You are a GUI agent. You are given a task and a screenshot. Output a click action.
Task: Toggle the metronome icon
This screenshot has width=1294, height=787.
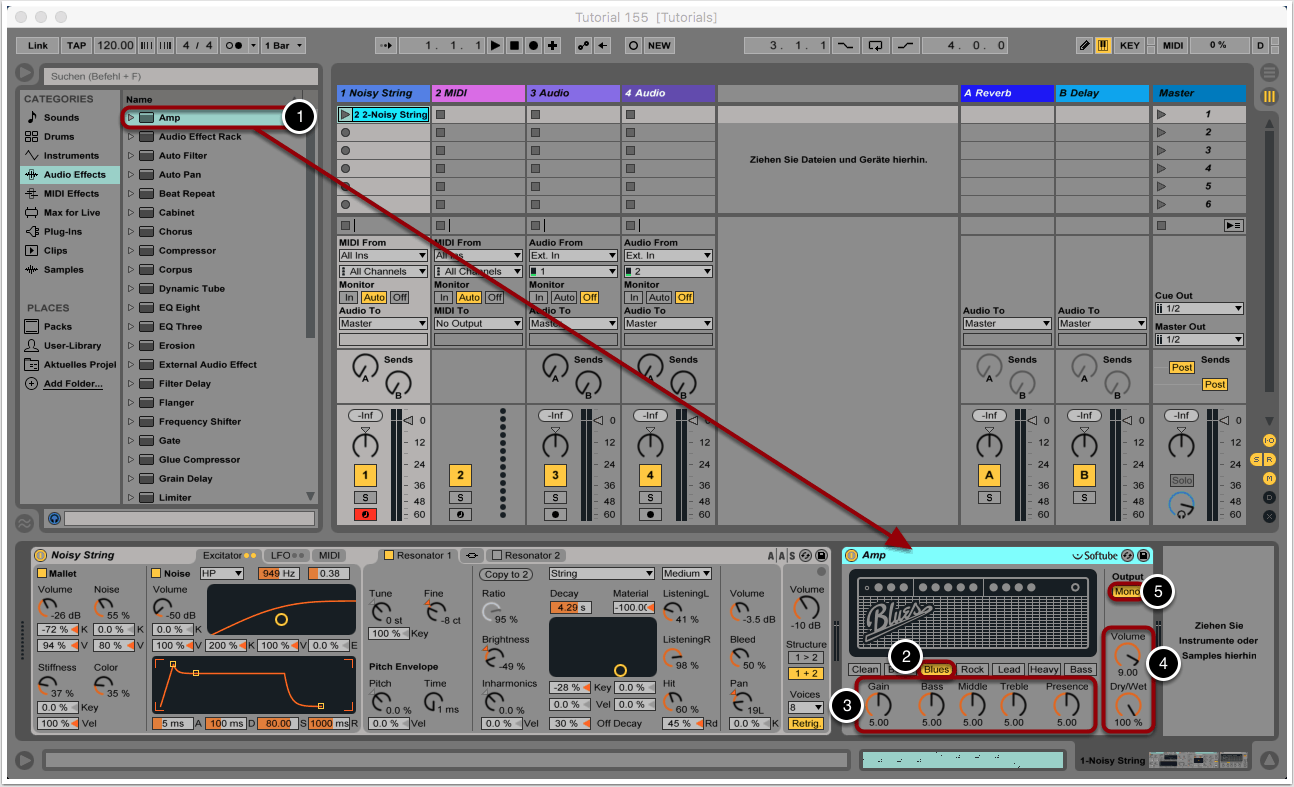(234, 46)
